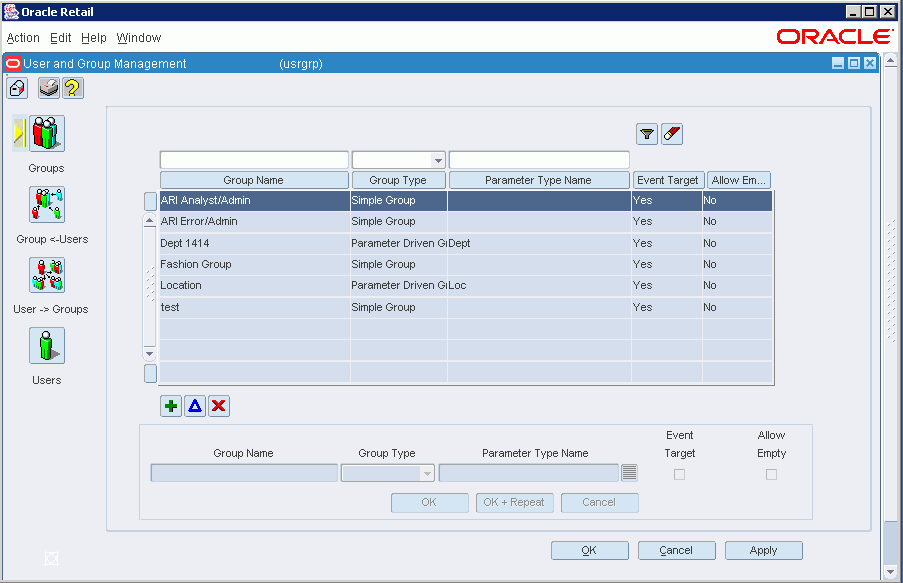Delete group with red X icon
903x583 pixels.
219,406
